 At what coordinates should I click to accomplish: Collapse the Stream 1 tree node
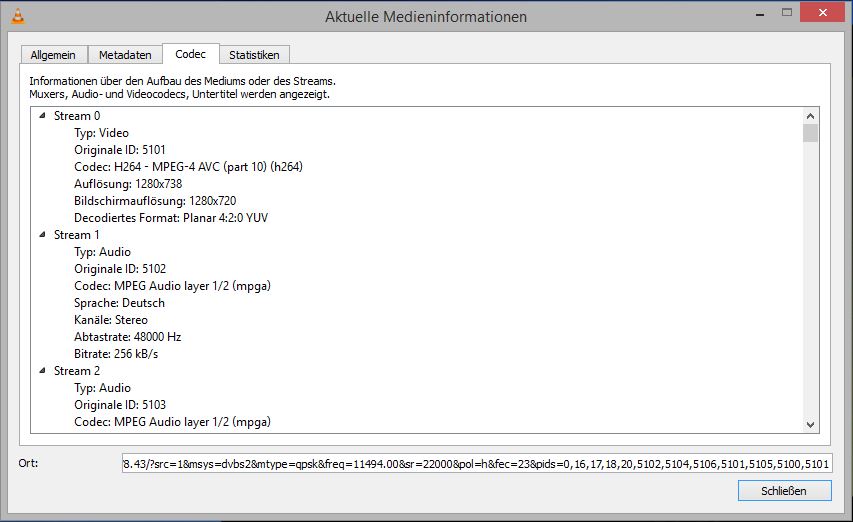click(x=42, y=235)
